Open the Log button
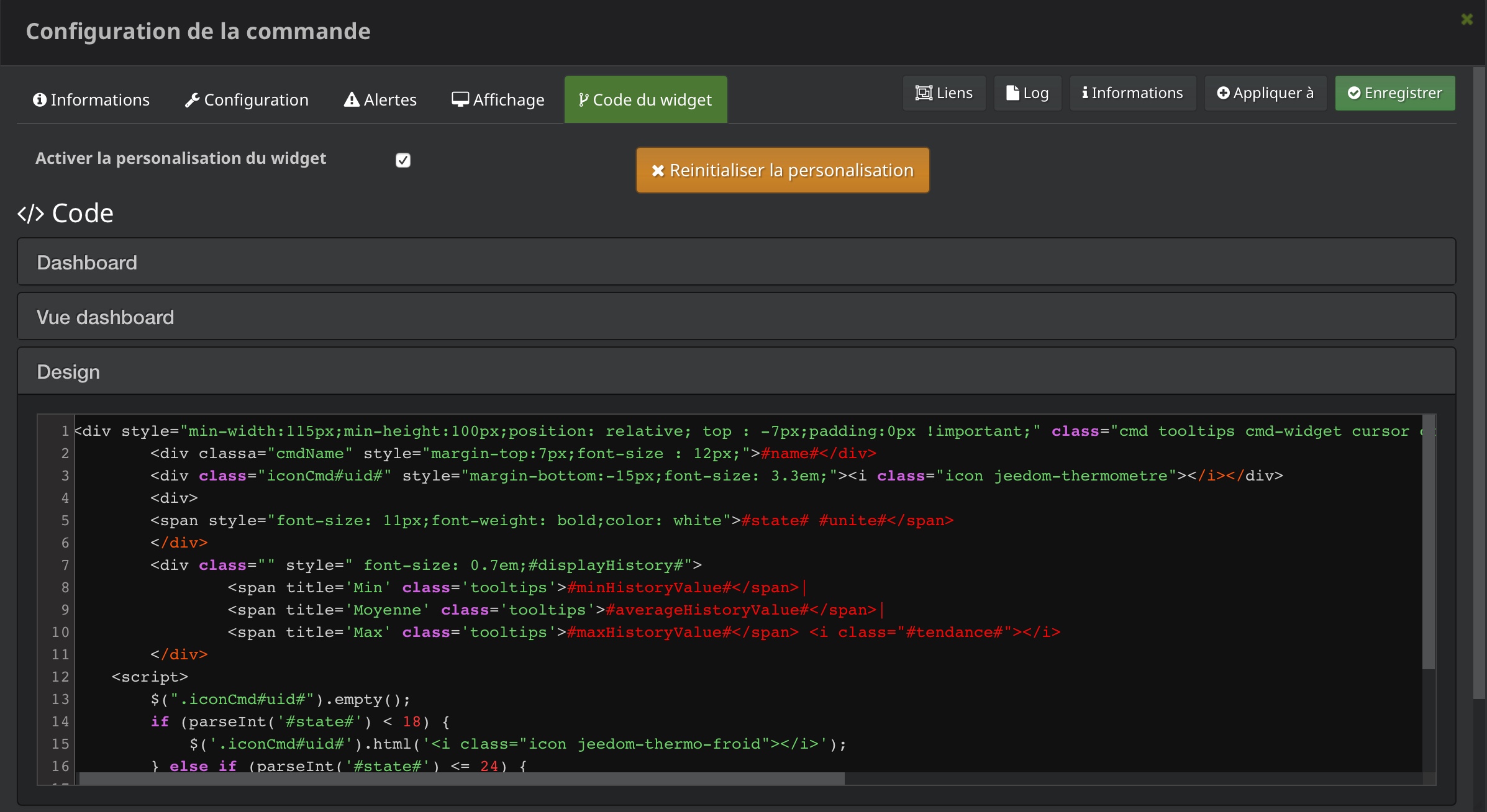 pyautogui.click(x=1027, y=93)
